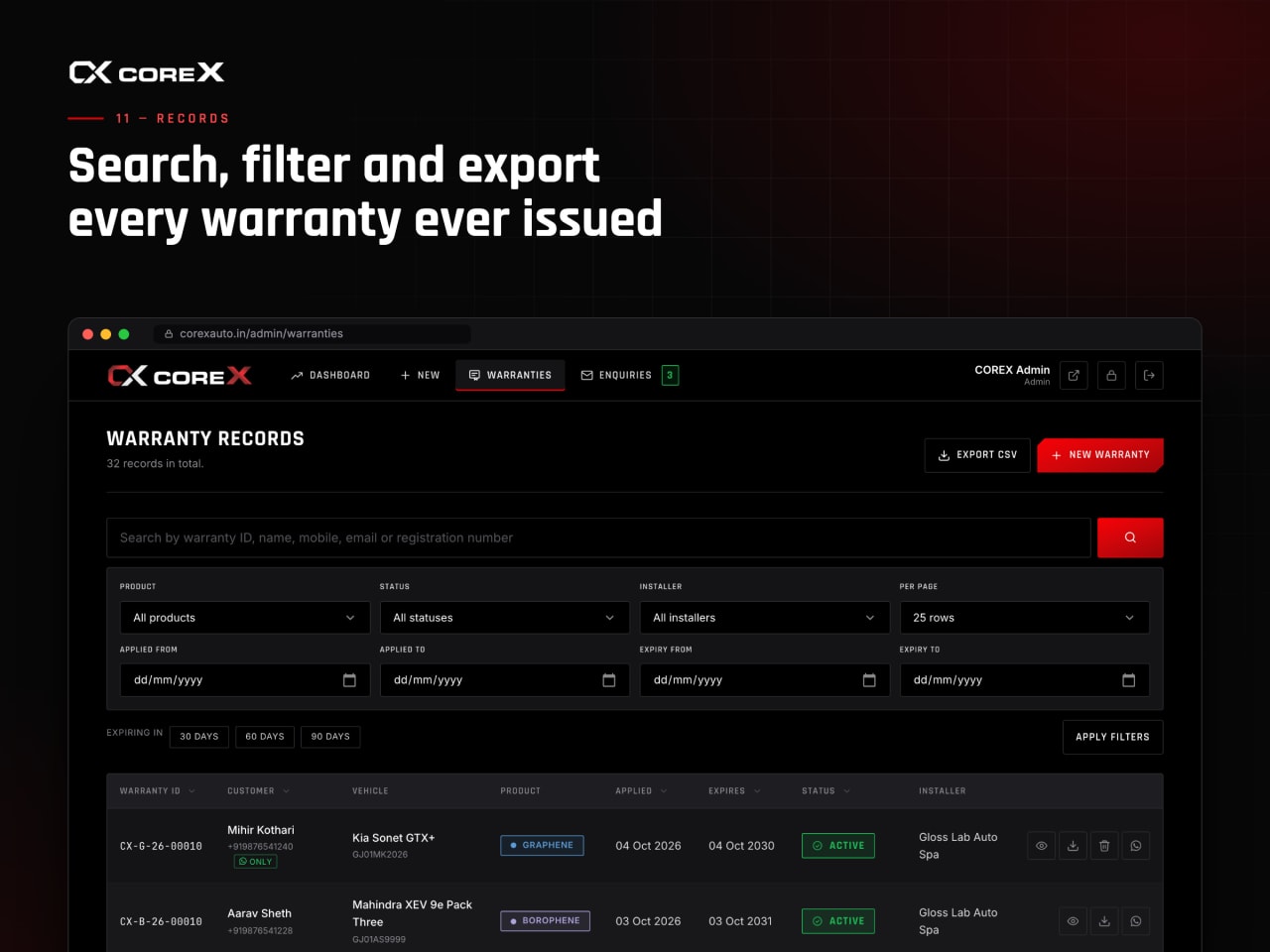View the CX-G-26-00010 warranty using eye icon
Viewport: 1270px width, 952px height.
1042,846
